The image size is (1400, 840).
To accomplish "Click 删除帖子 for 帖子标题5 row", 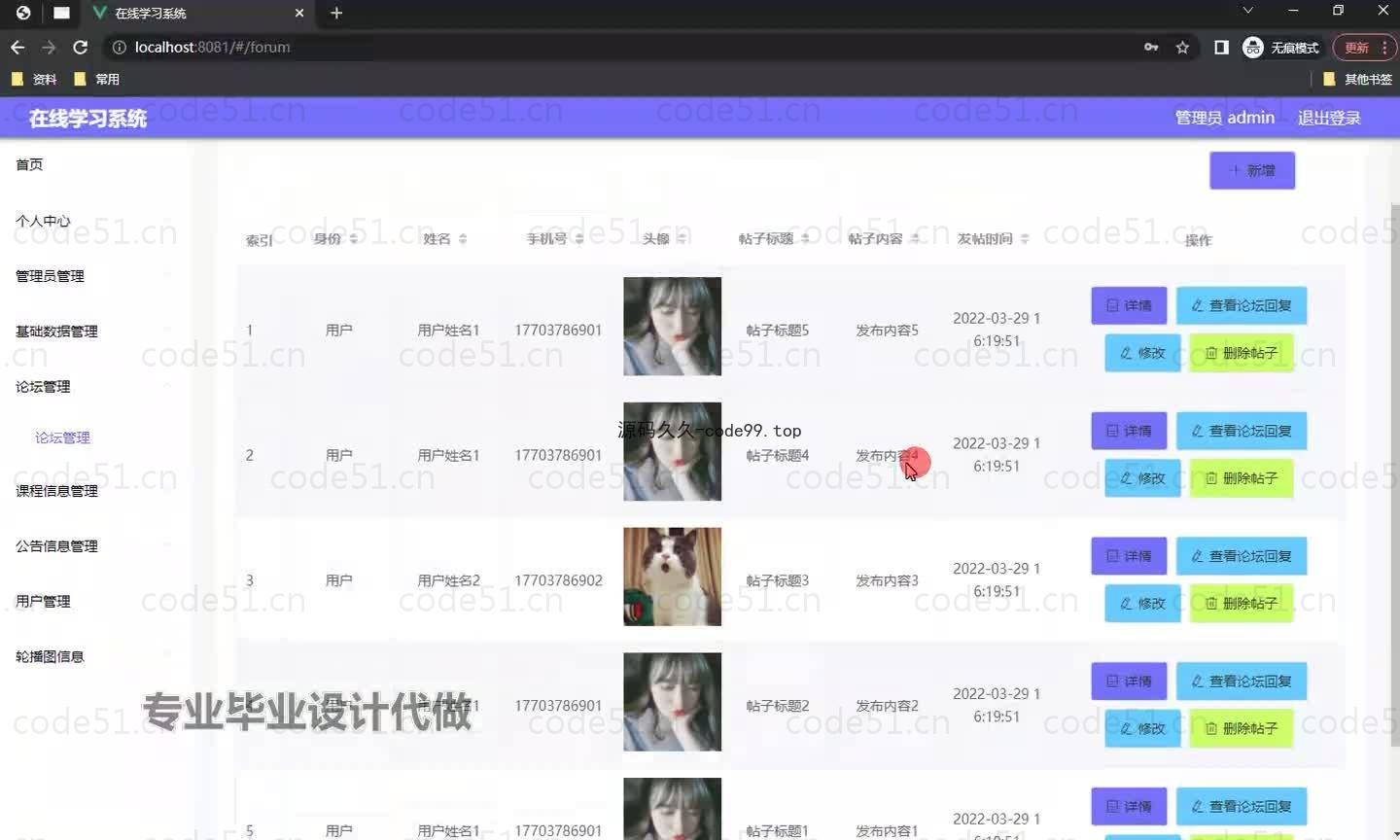I will pos(1242,353).
